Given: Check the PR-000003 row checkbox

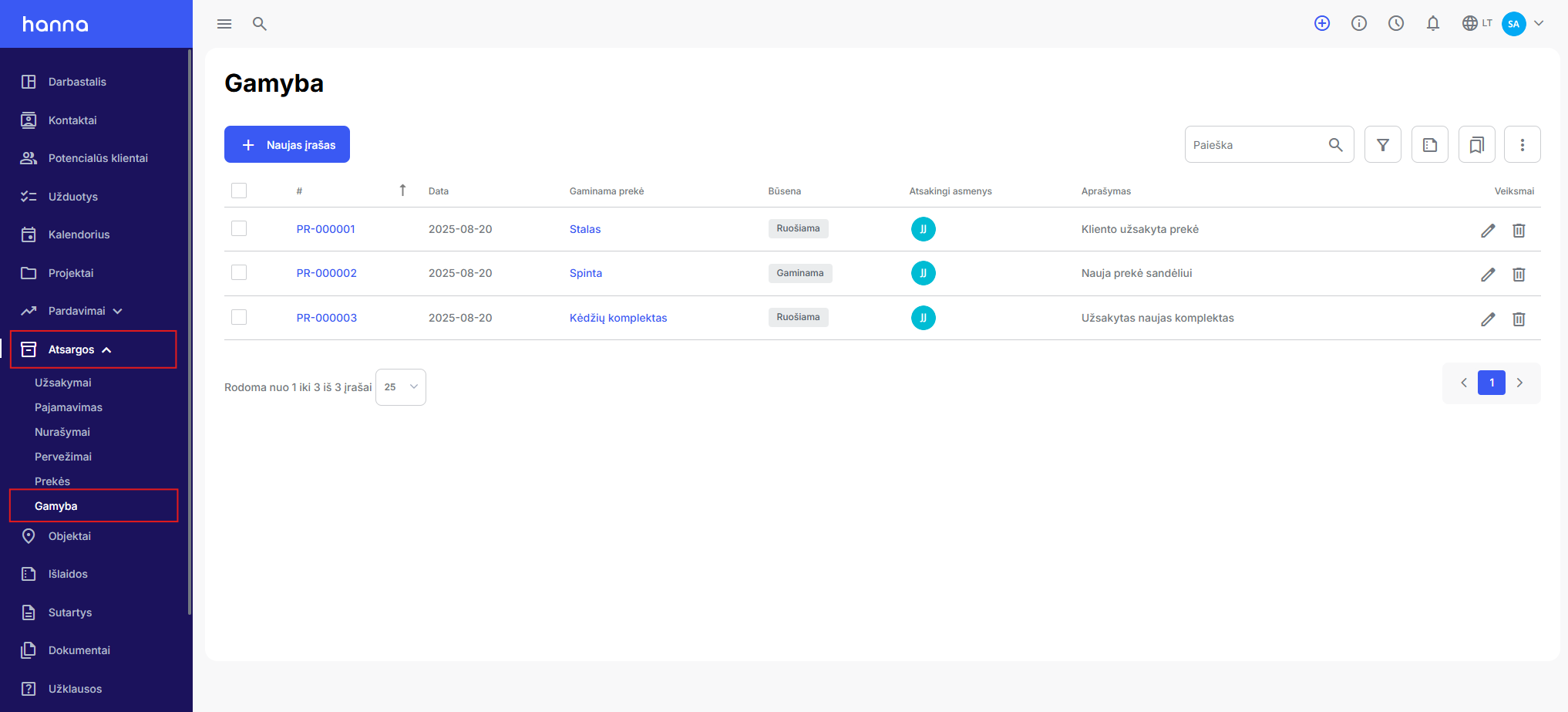Looking at the screenshot, I should 239,317.
